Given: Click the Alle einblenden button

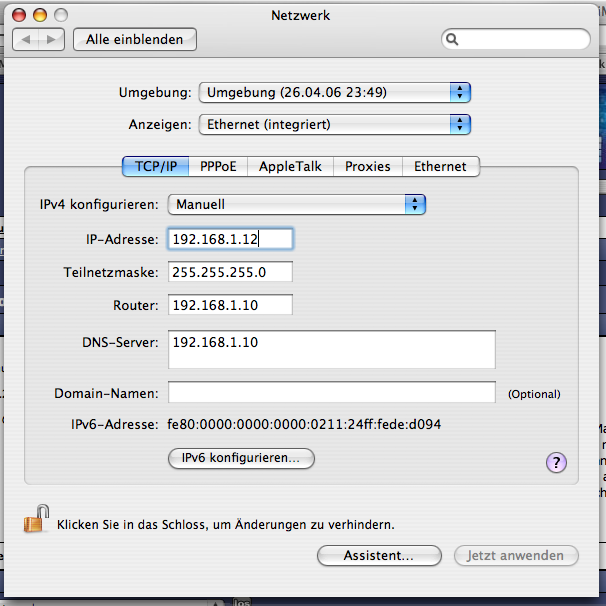Looking at the screenshot, I should (x=135, y=39).
